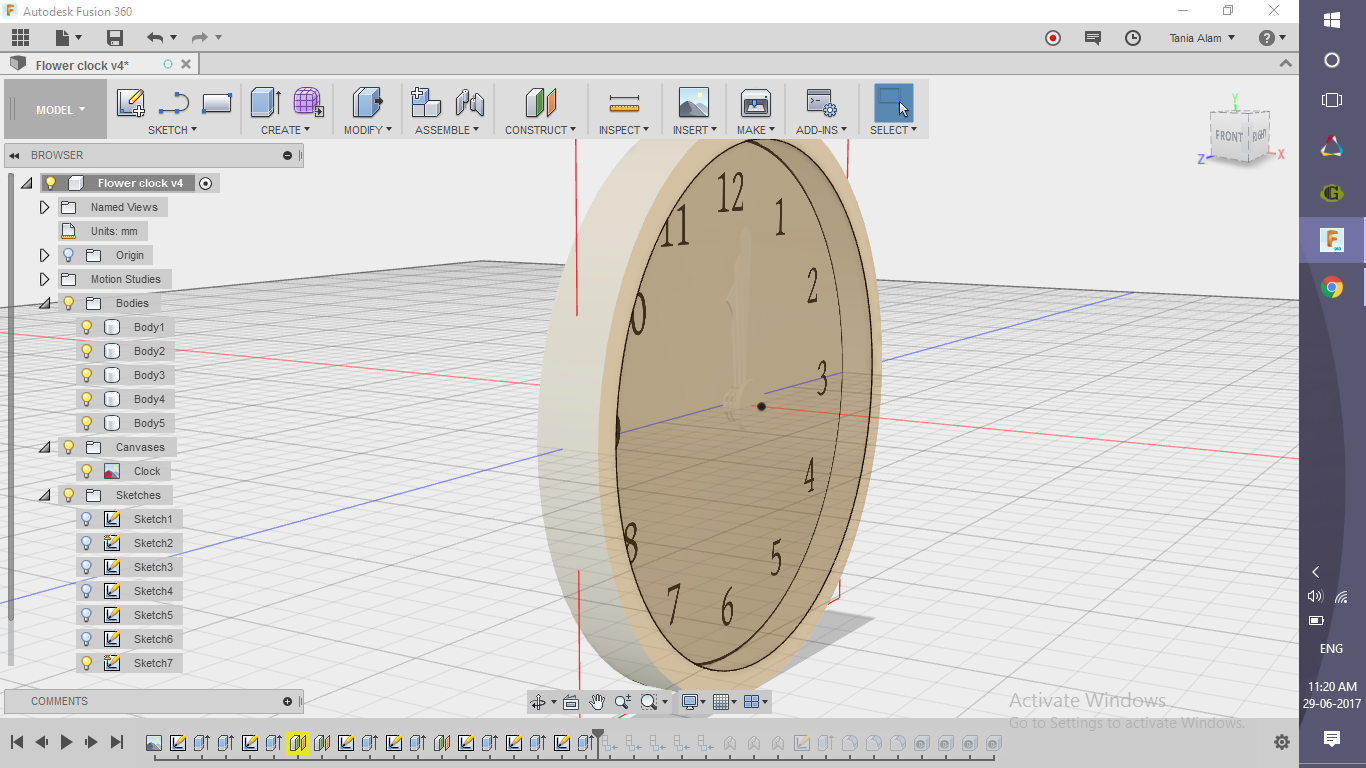Choose the Extrude tool icon
Viewport: 1366px width, 768px height.
265,103
